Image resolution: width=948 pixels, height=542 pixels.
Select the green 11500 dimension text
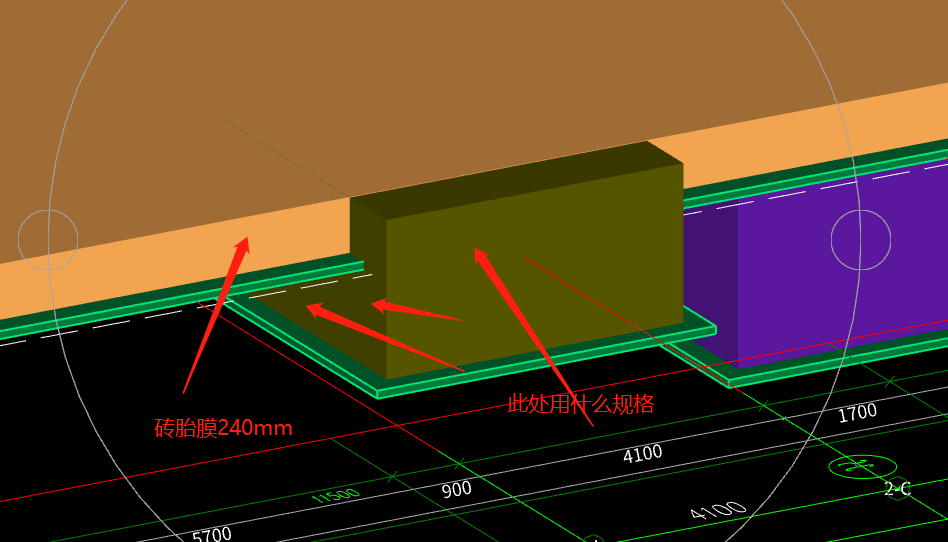coord(336,495)
